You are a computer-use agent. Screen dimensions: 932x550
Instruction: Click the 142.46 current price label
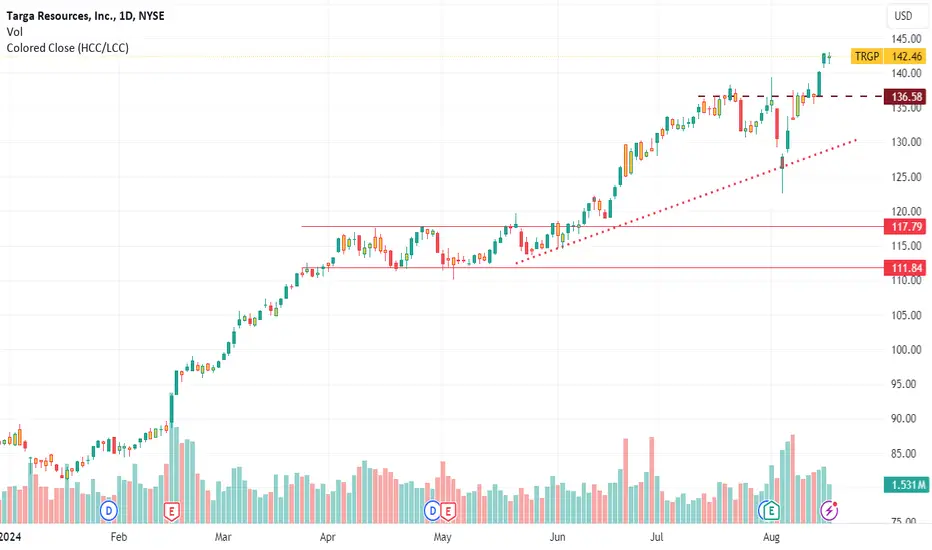(x=906, y=56)
